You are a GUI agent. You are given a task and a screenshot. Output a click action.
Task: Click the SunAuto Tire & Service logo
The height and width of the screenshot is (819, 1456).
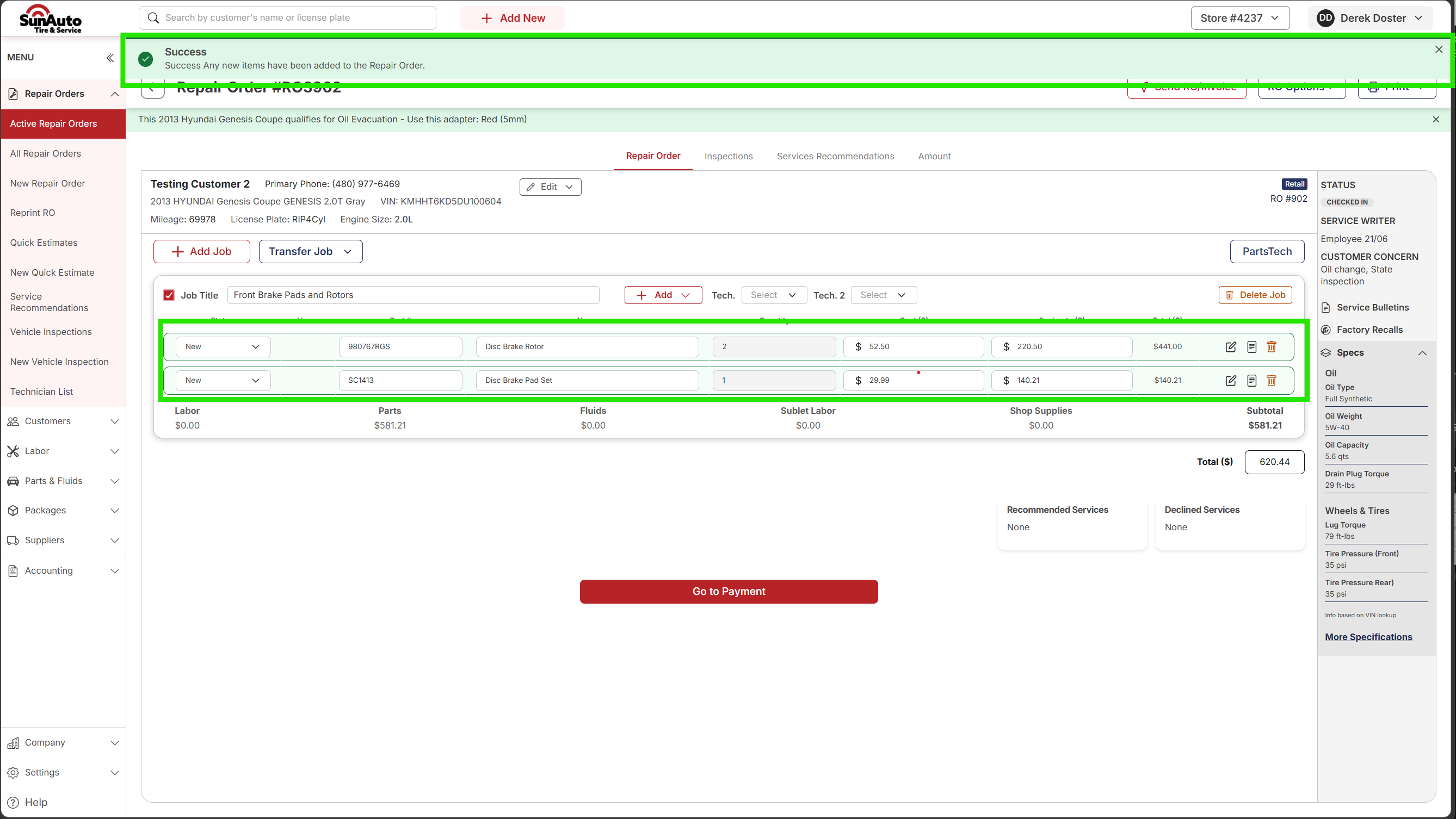pyautogui.click(x=51, y=18)
